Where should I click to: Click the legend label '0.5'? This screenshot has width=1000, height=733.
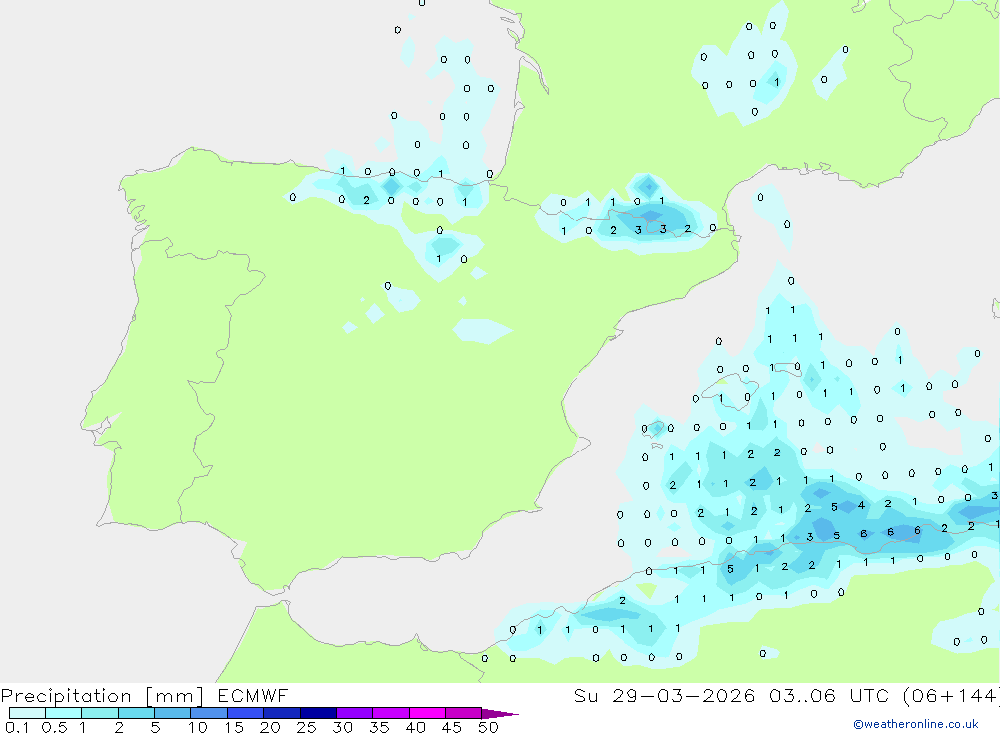(54, 727)
